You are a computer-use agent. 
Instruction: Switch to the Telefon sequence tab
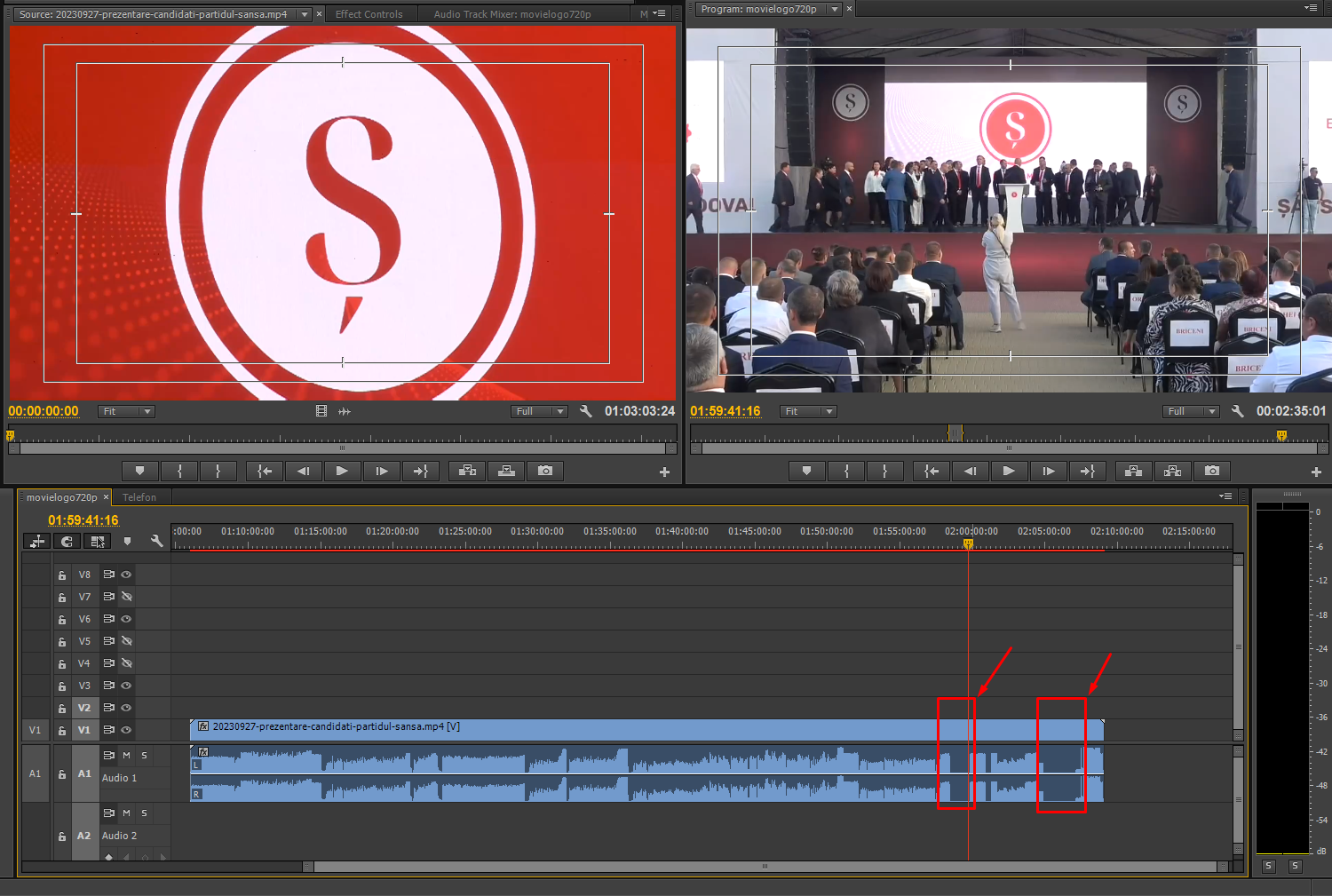(x=139, y=497)
